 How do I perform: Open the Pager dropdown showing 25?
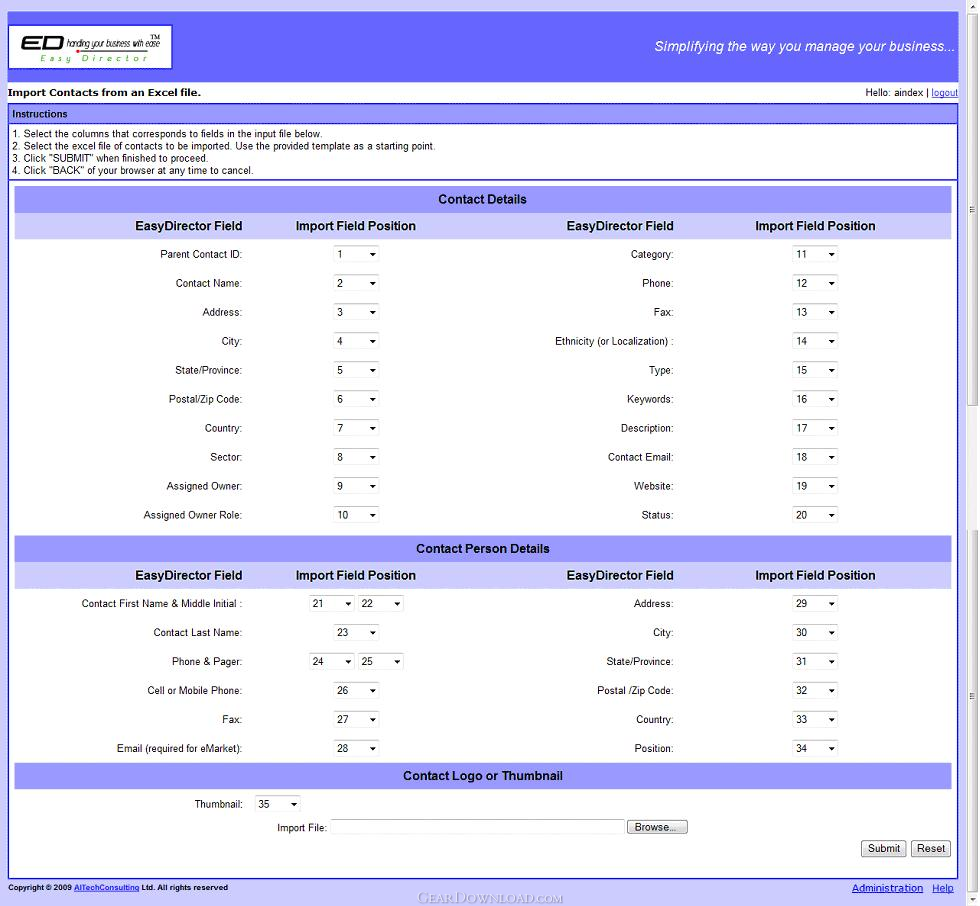(381, 662)
